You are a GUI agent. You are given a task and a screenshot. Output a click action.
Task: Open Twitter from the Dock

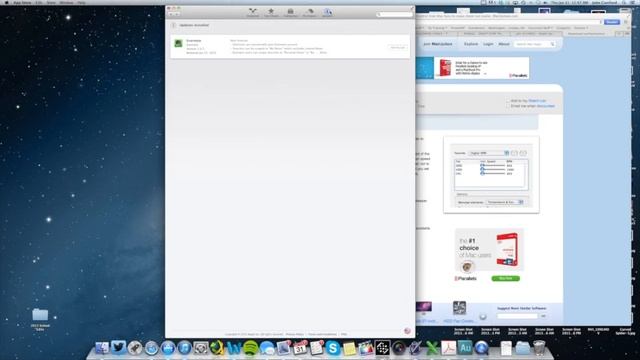click(118, 348)
